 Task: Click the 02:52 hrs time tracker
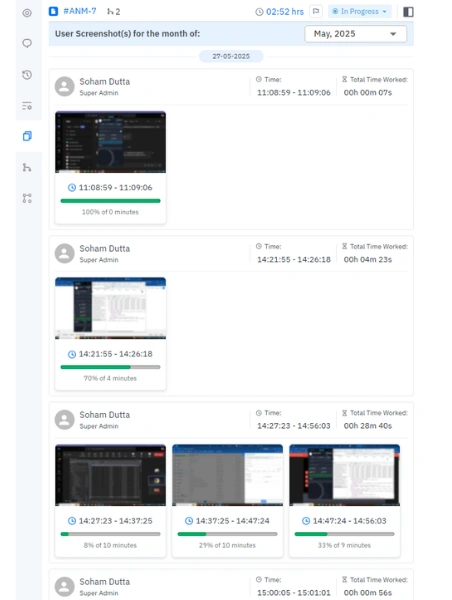(x=279, y=12)
